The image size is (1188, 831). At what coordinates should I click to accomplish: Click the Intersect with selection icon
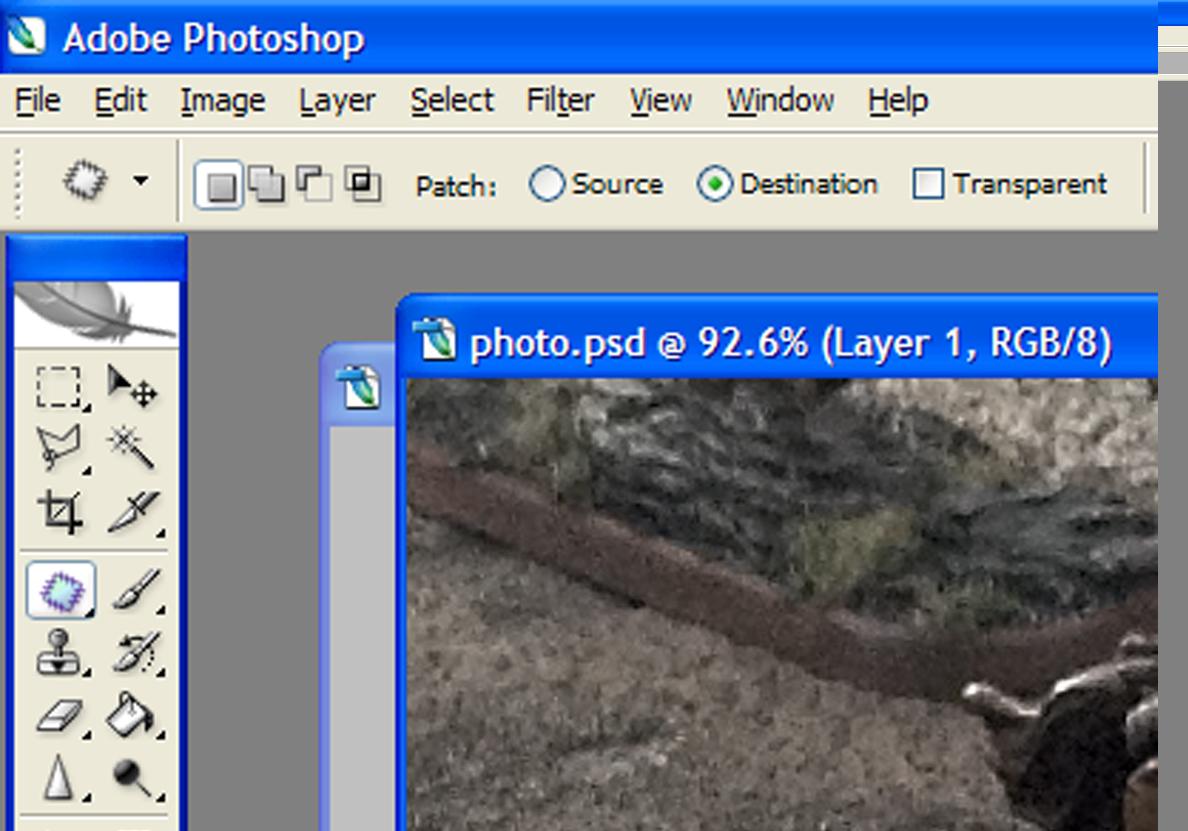[x=362, y=184]
